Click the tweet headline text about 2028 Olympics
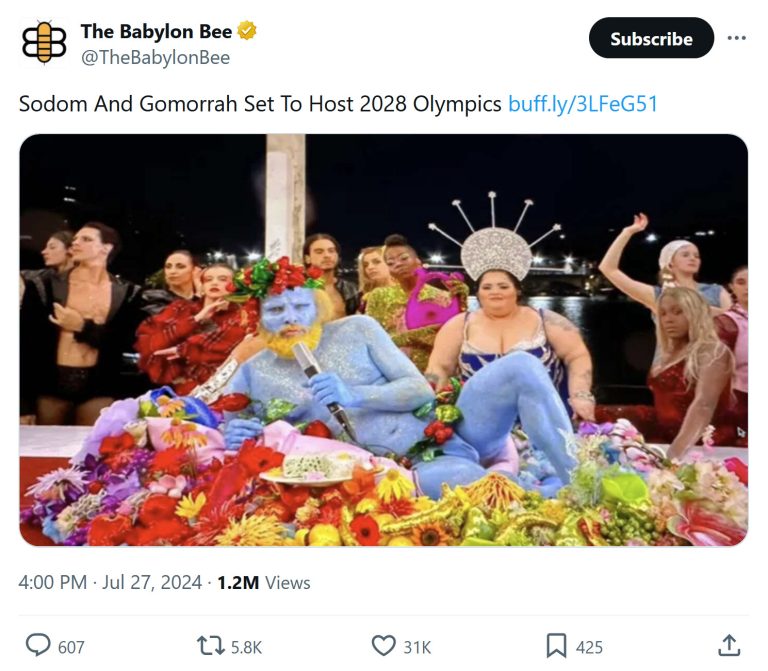The height and width of the screenshot is (671, 768). (260, 104)
